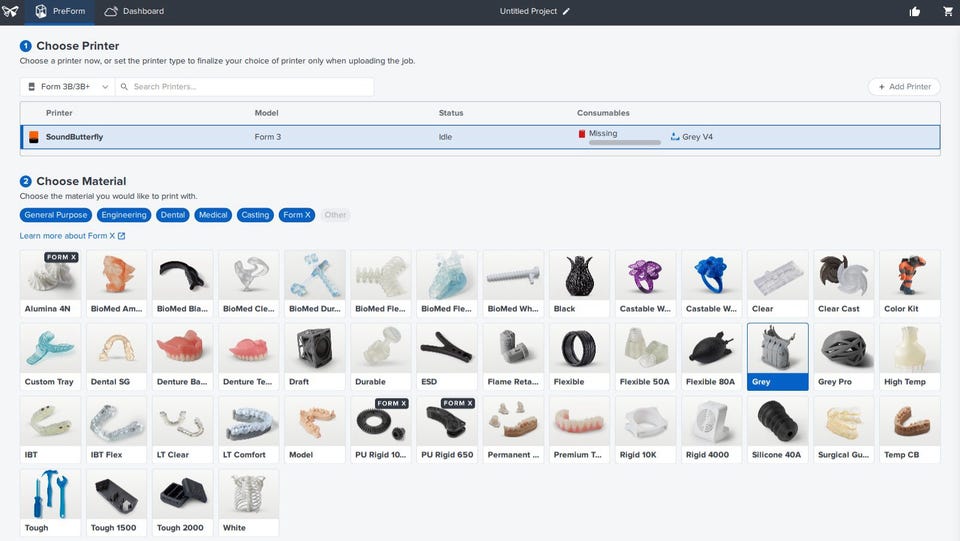Choose Tough 2000 material

(182, 503)
